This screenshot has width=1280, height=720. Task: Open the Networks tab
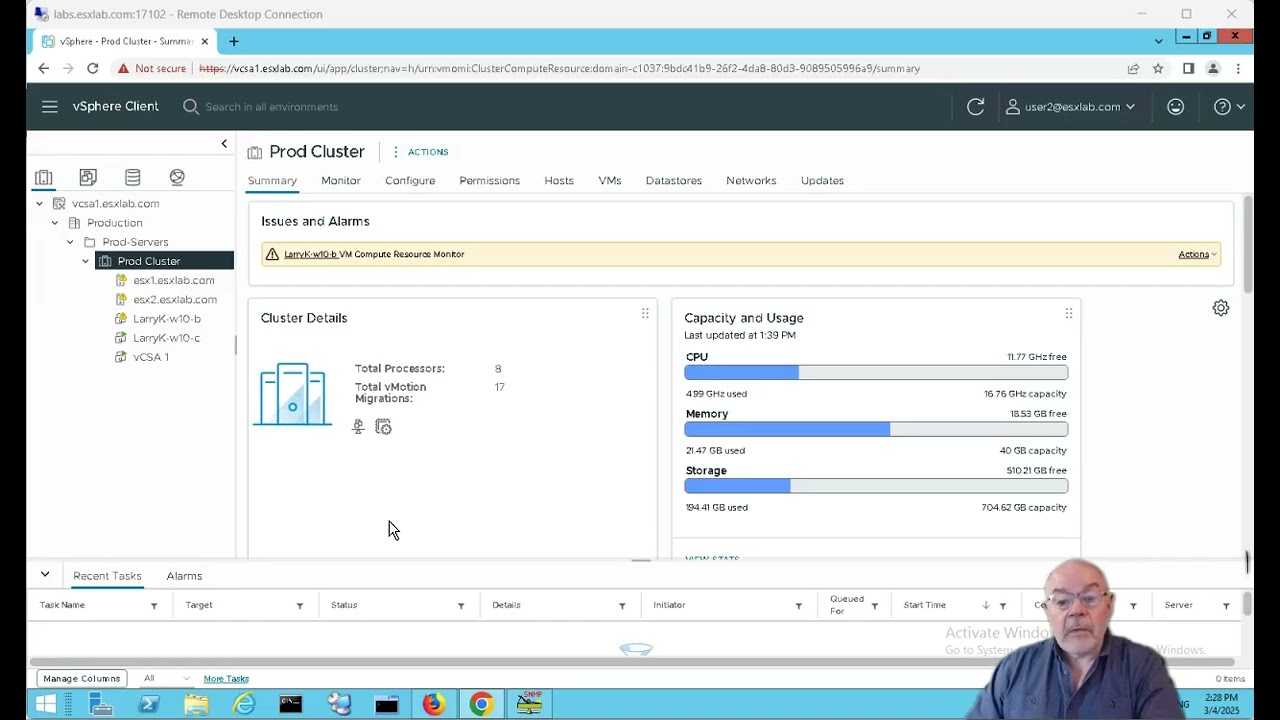pyautogui.click(x=751, y=181)
